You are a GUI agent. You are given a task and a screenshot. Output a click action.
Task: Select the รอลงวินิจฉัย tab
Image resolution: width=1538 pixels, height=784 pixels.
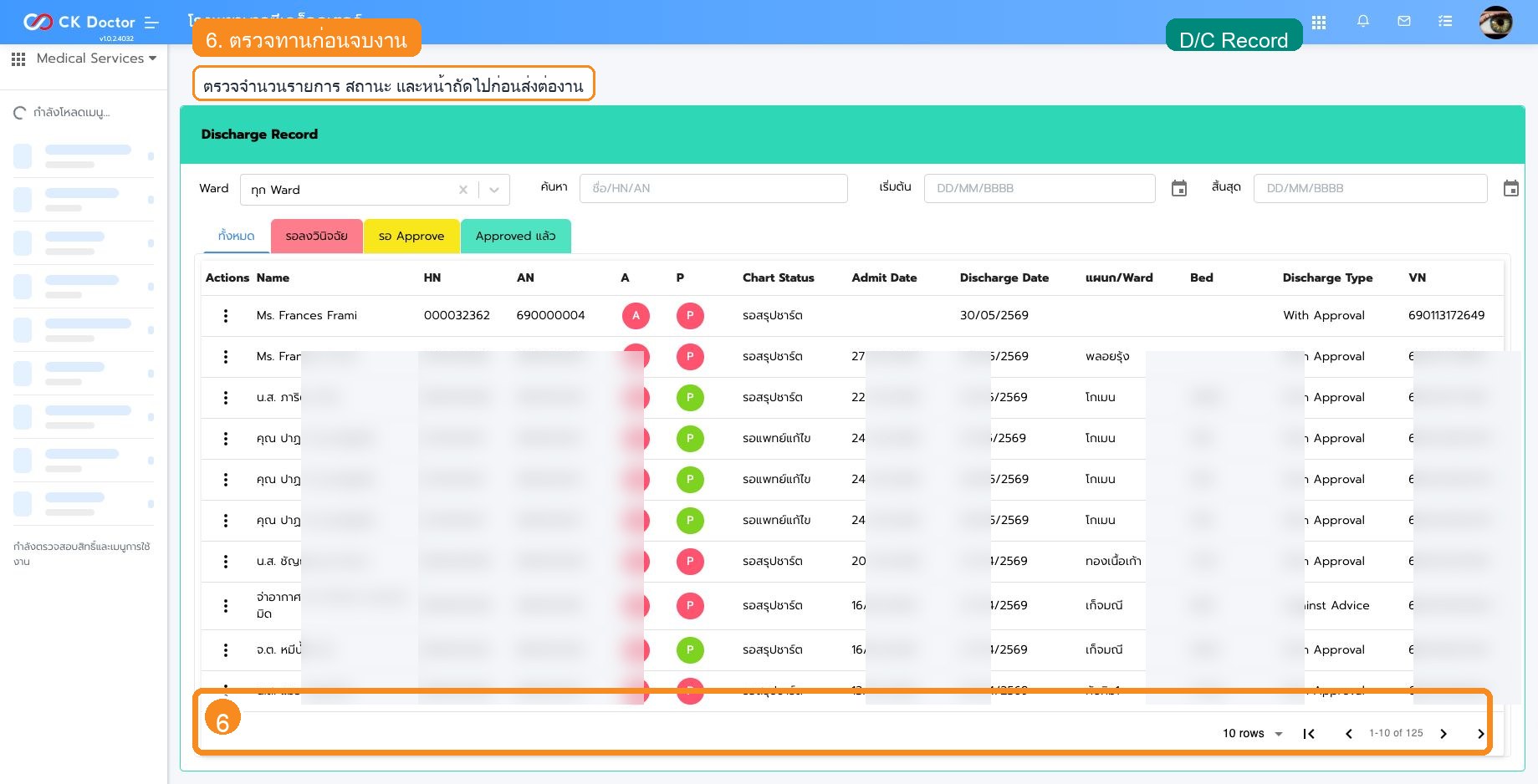(316, 236)
